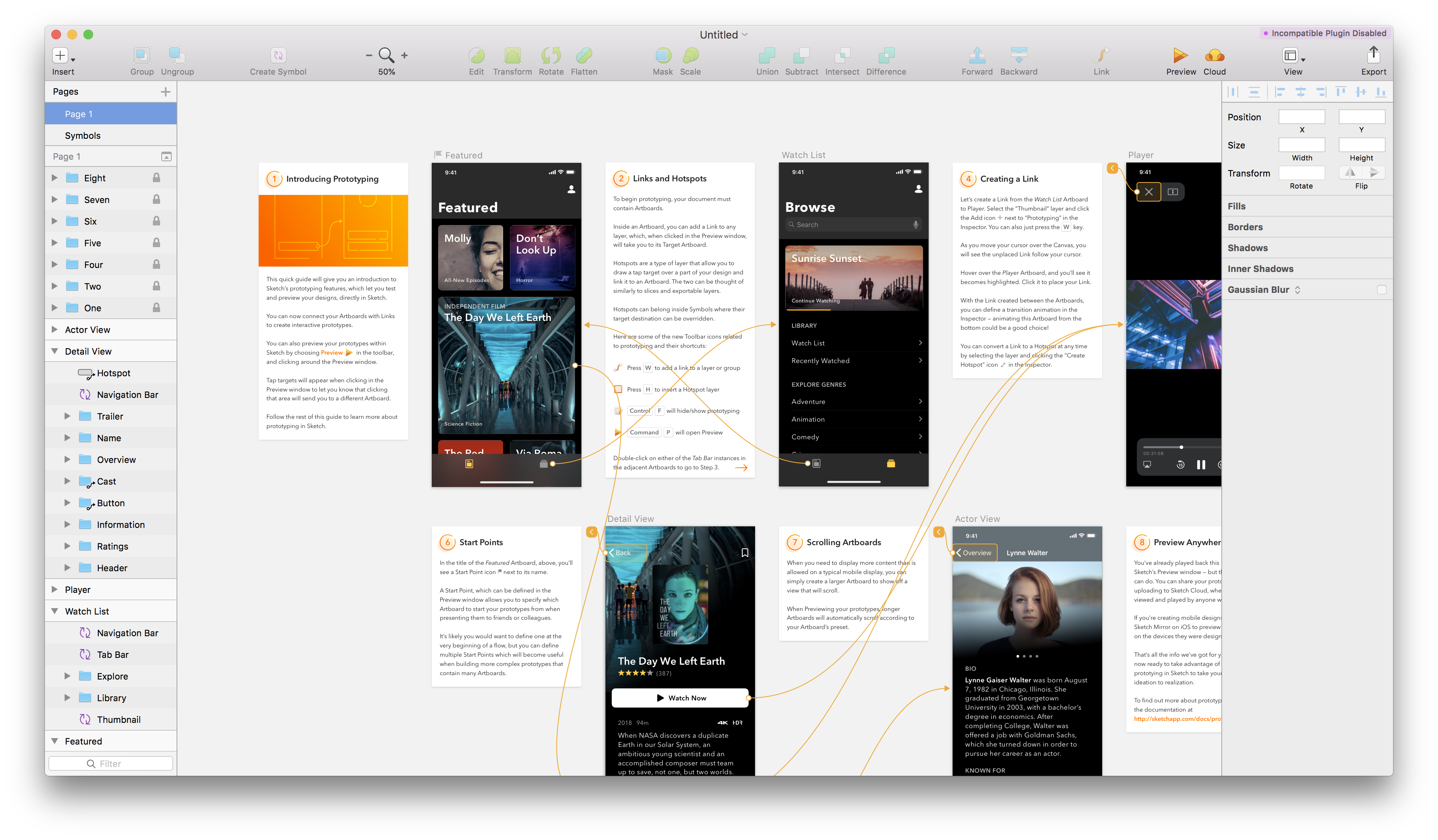Move layer Forward in toolbar
This screenshot has height=840, width=1438.
977,55
